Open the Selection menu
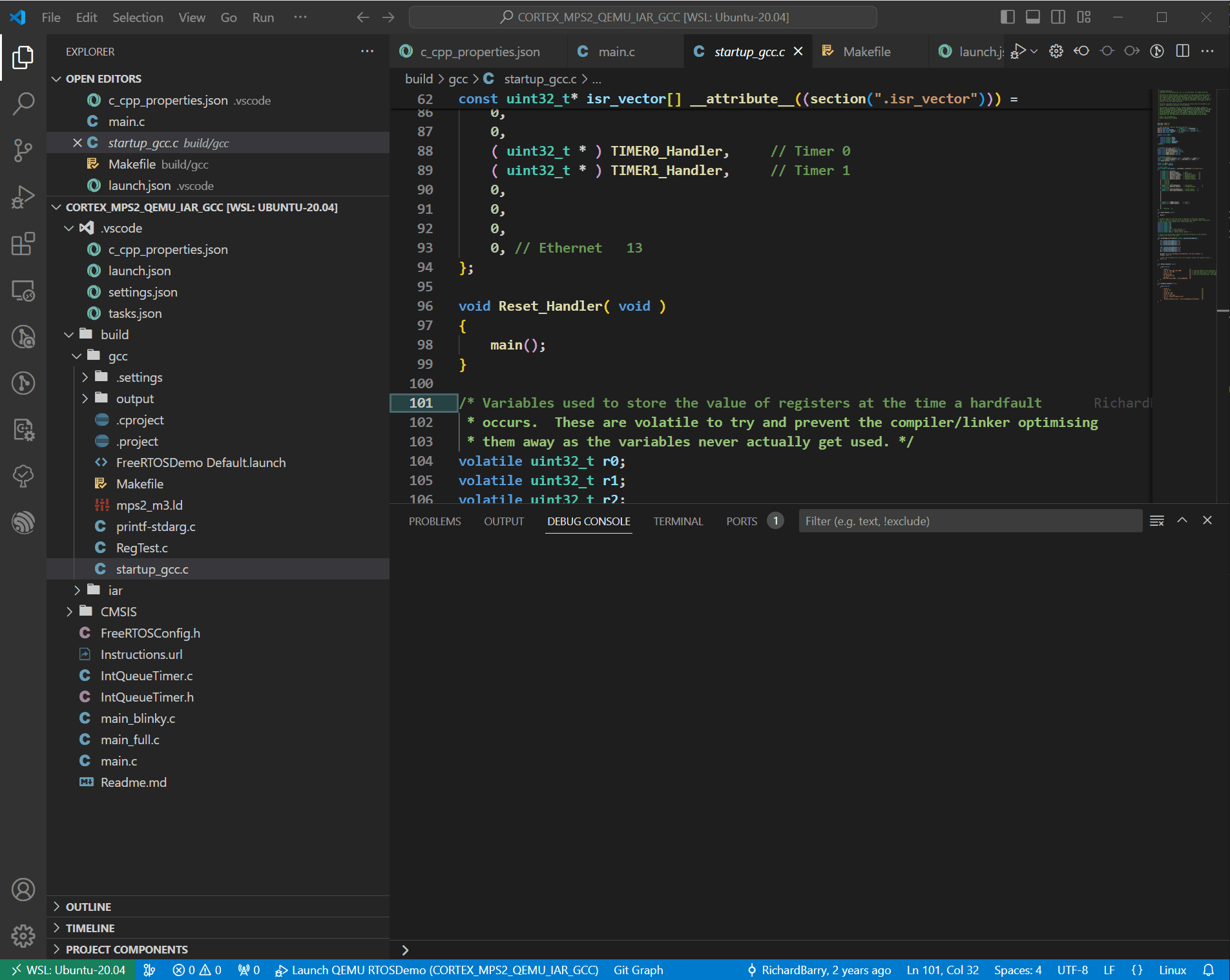 138,17
